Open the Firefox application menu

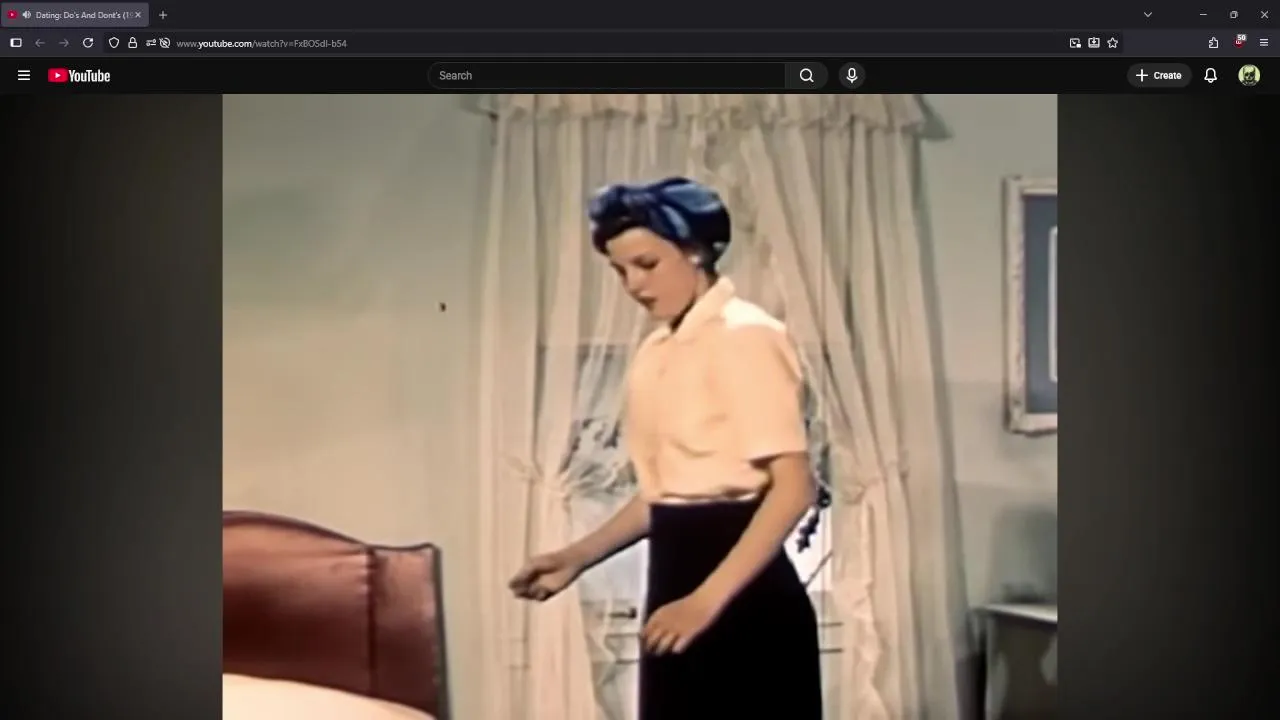pos(1264,43)
